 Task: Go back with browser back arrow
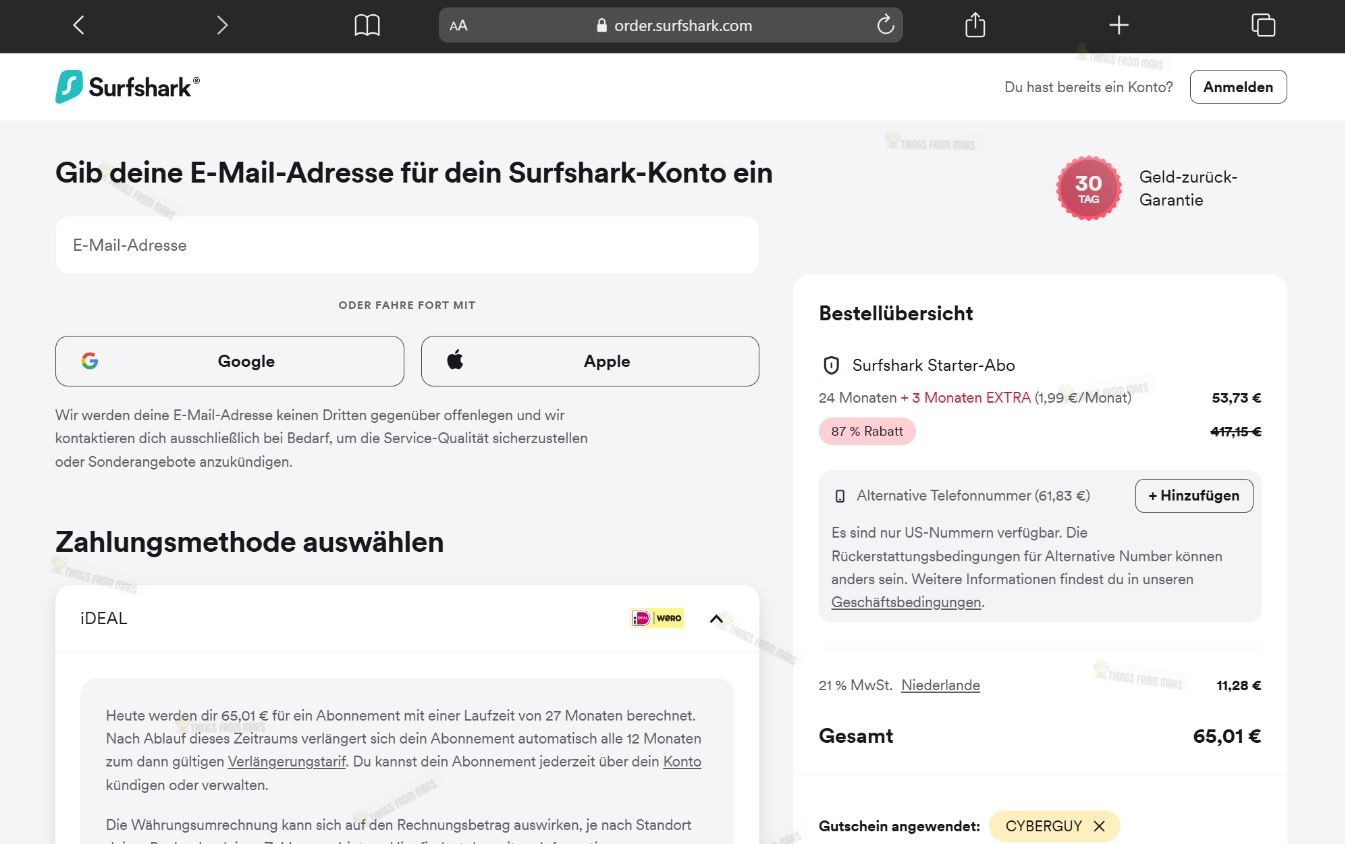[79, 25]
